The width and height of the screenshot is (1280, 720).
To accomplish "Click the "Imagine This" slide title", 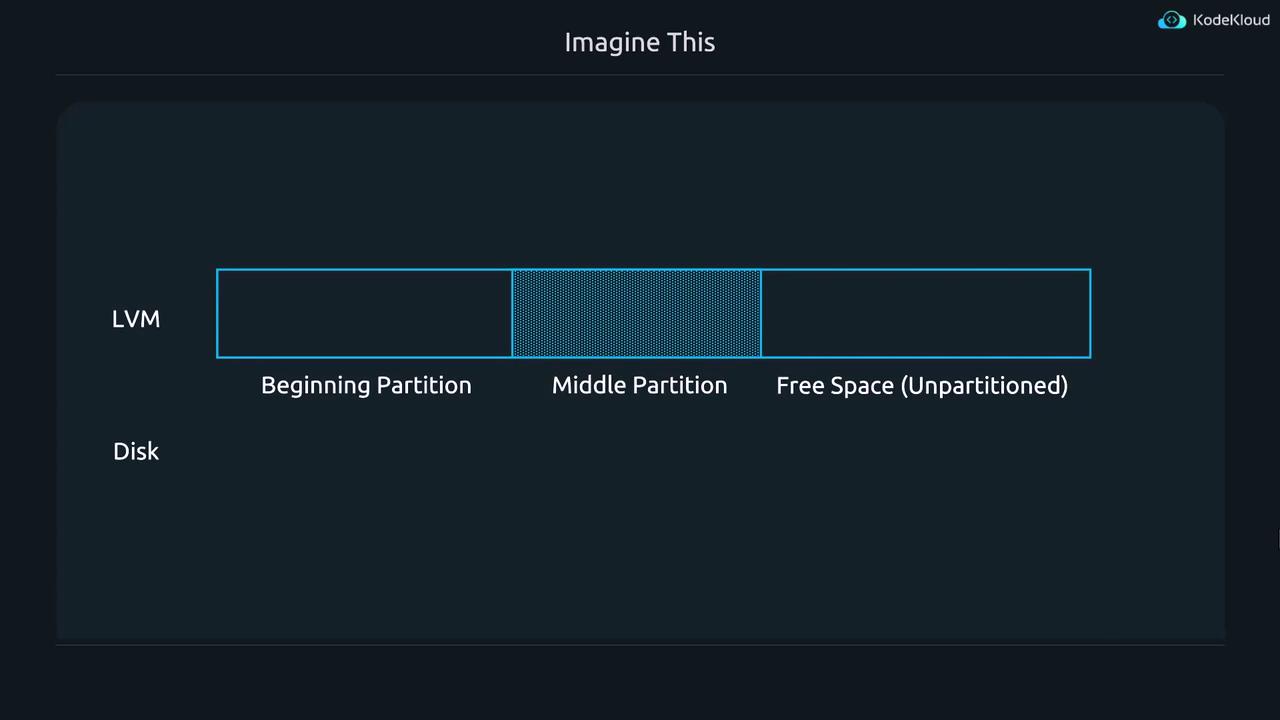I will point(640,42).
